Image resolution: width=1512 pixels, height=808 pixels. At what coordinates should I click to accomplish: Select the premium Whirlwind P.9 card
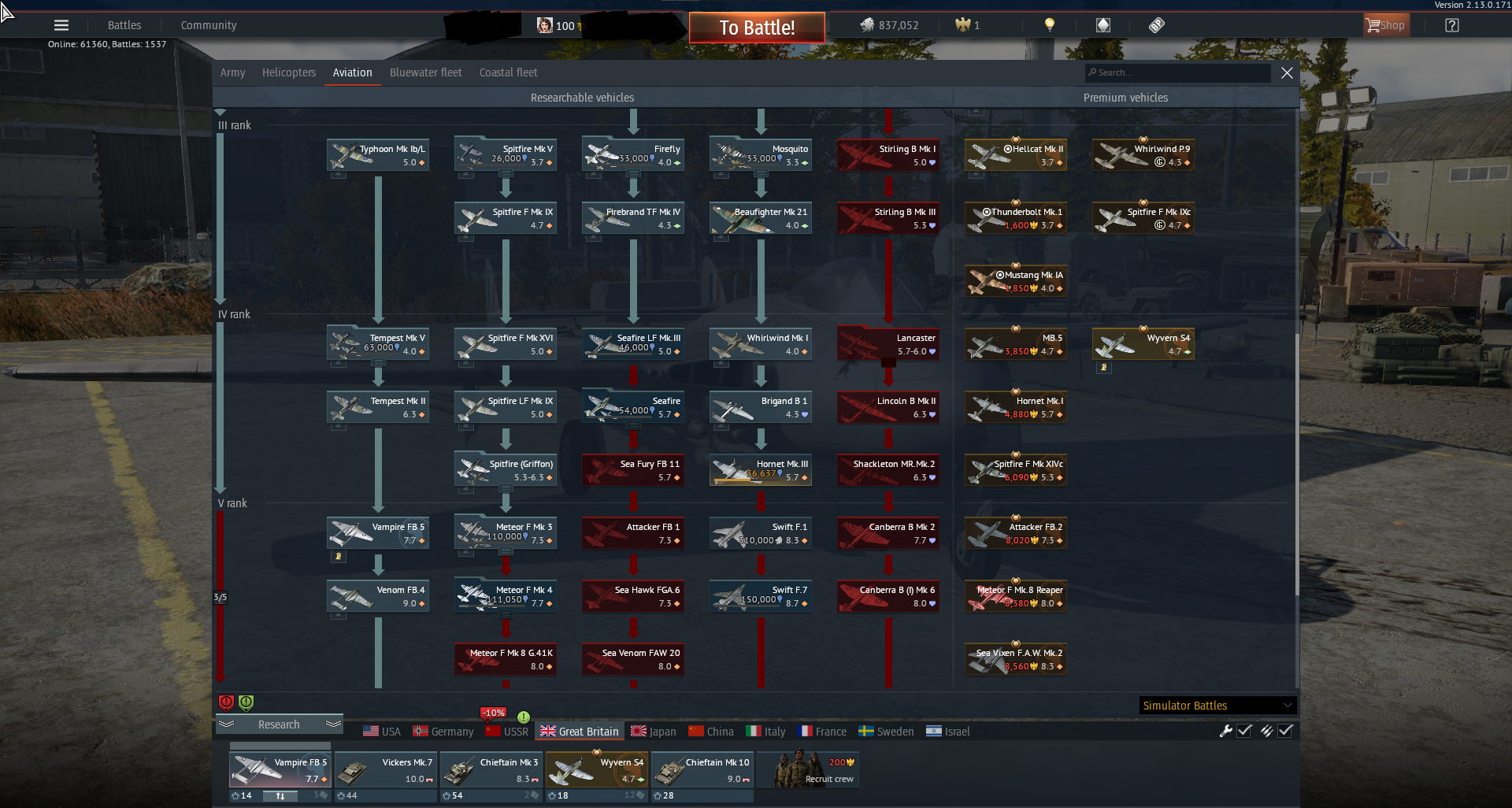pos(1143,155)
